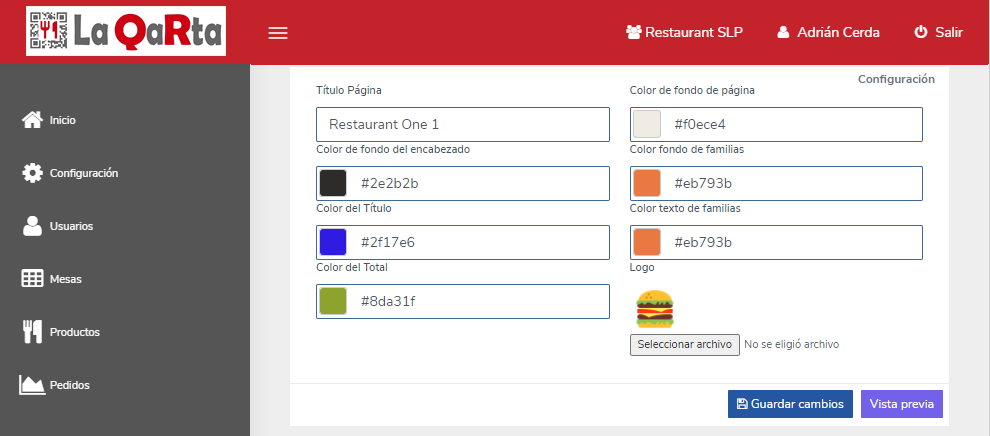The image size is (990, 436).
Task: Click the Inicio home icon
Action: (x=32, y=120)
